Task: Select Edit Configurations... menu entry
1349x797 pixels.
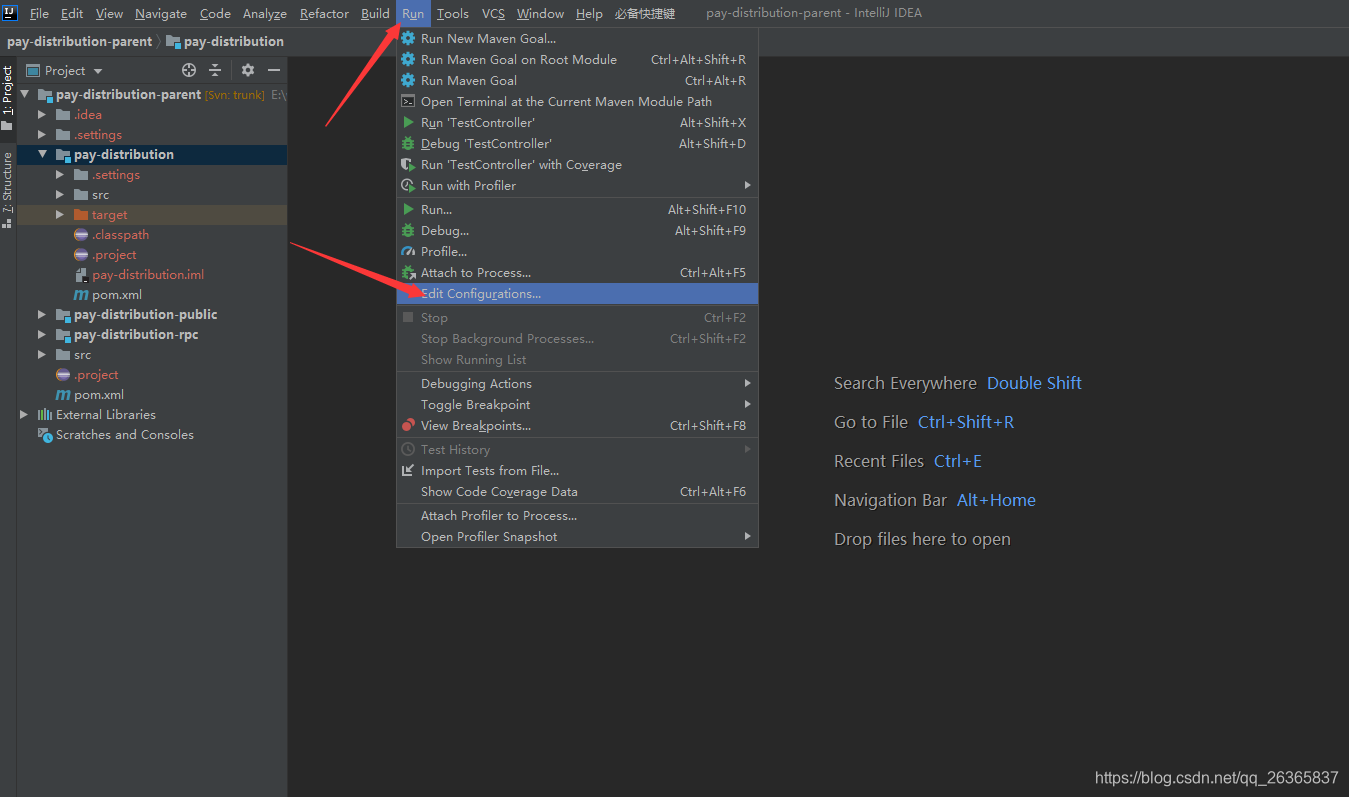Action: coord(577,293)
